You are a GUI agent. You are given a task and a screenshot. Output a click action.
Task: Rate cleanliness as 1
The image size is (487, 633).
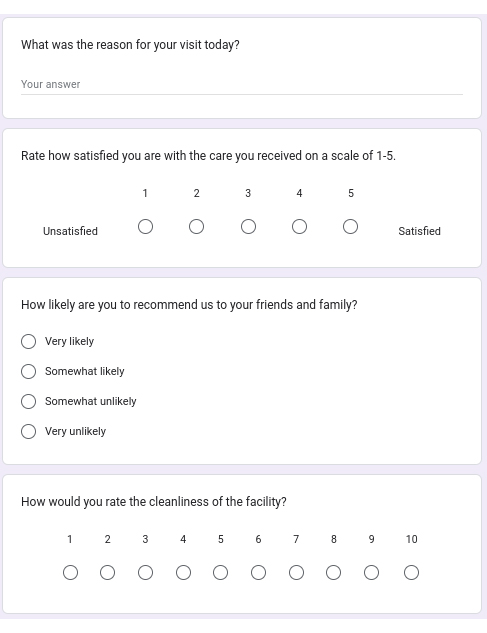pos(70,572)
